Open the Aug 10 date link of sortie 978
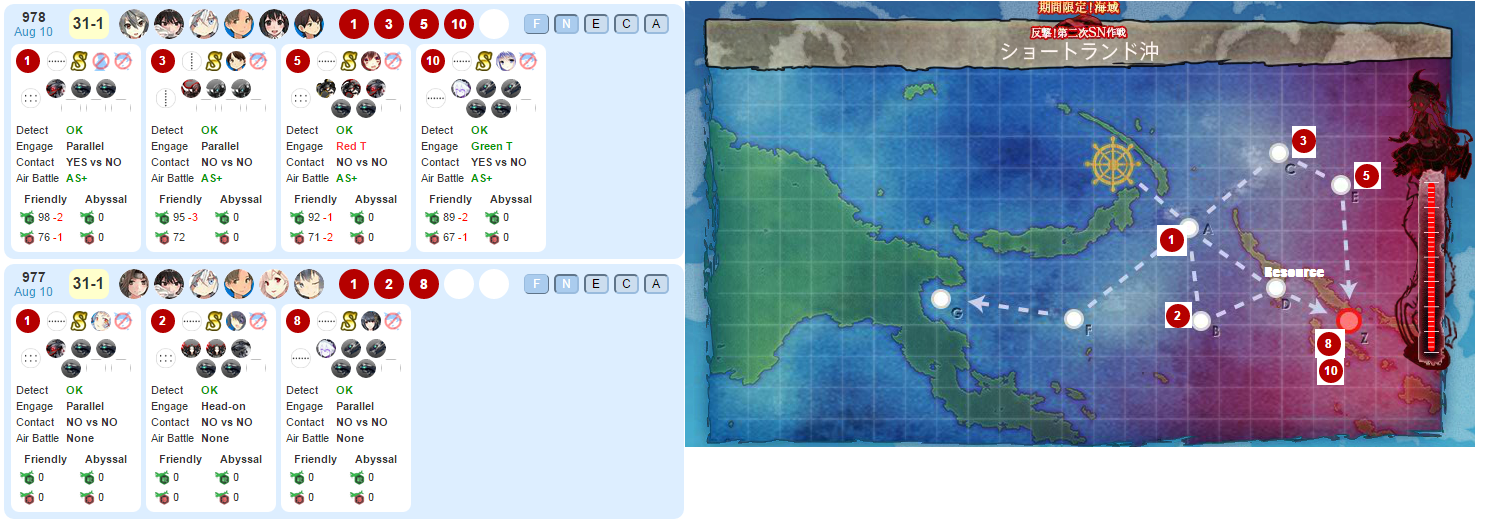The width and height of the screenshot is (1490, 519). (34, 32)
